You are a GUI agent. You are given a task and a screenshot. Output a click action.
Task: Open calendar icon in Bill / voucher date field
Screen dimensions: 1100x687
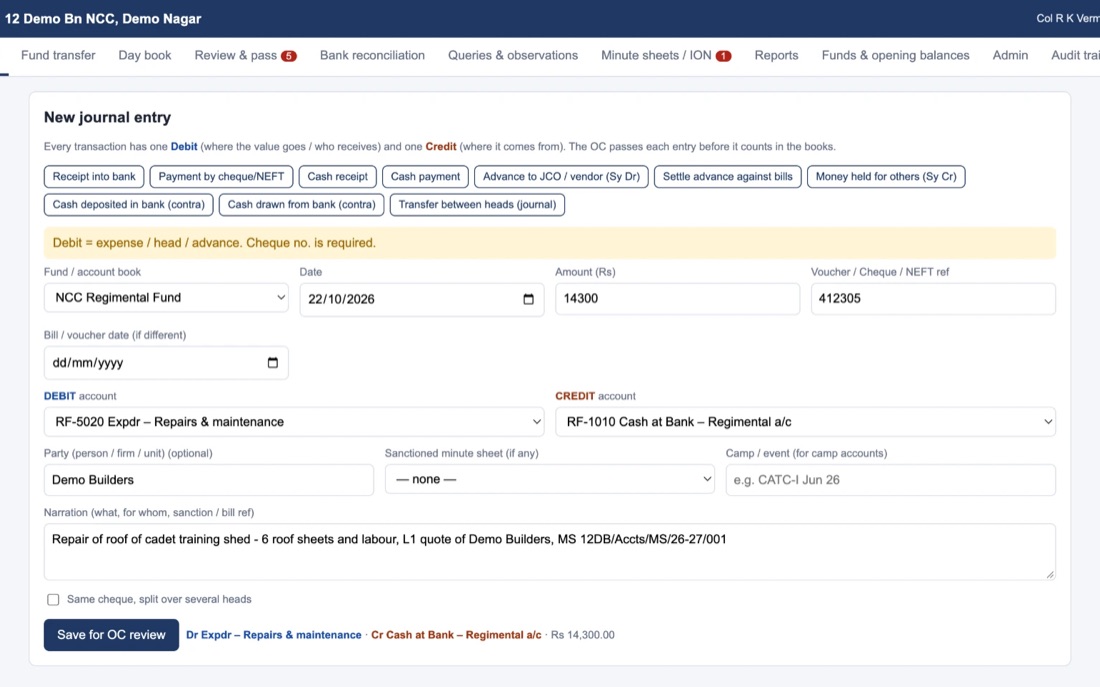pos(273,363)
